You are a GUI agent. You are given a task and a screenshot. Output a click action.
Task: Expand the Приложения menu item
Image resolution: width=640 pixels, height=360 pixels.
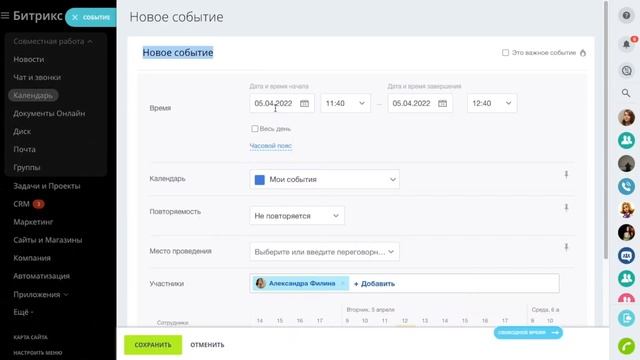coord(40,294)
